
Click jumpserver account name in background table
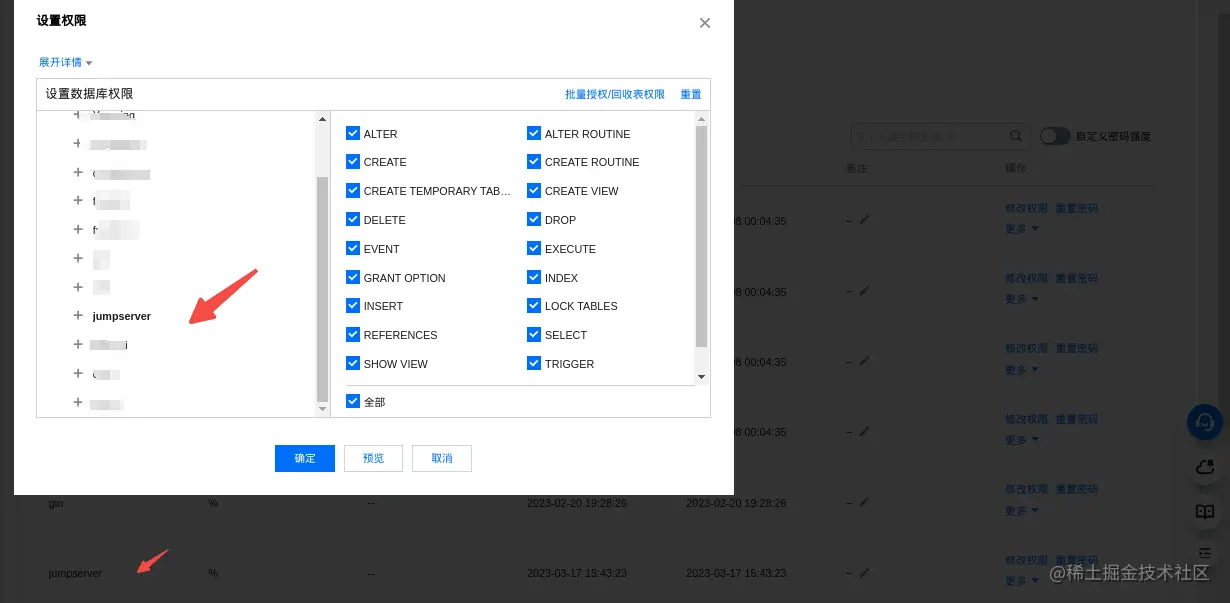pyautogui.click(x=75, y=573)
